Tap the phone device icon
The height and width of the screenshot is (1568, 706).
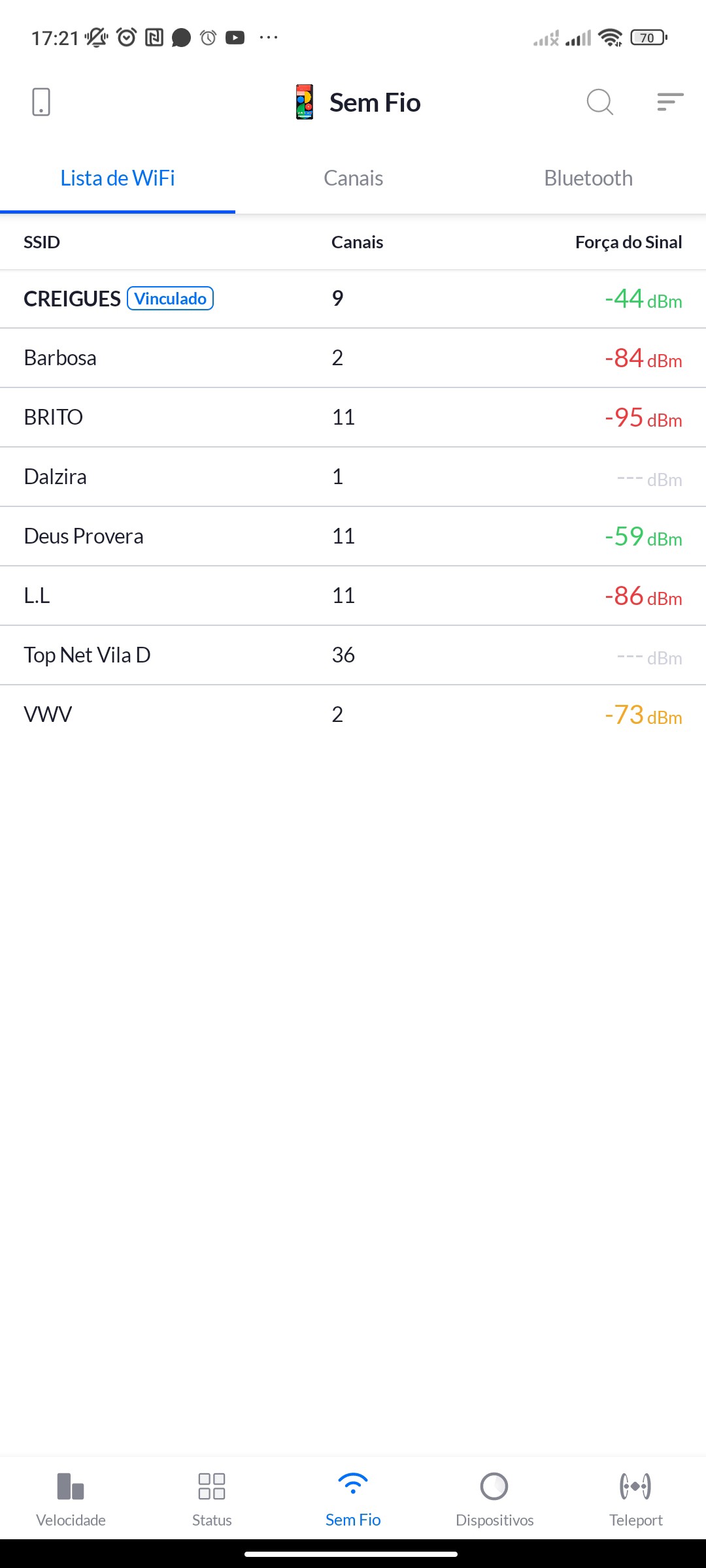coord(41,103)
